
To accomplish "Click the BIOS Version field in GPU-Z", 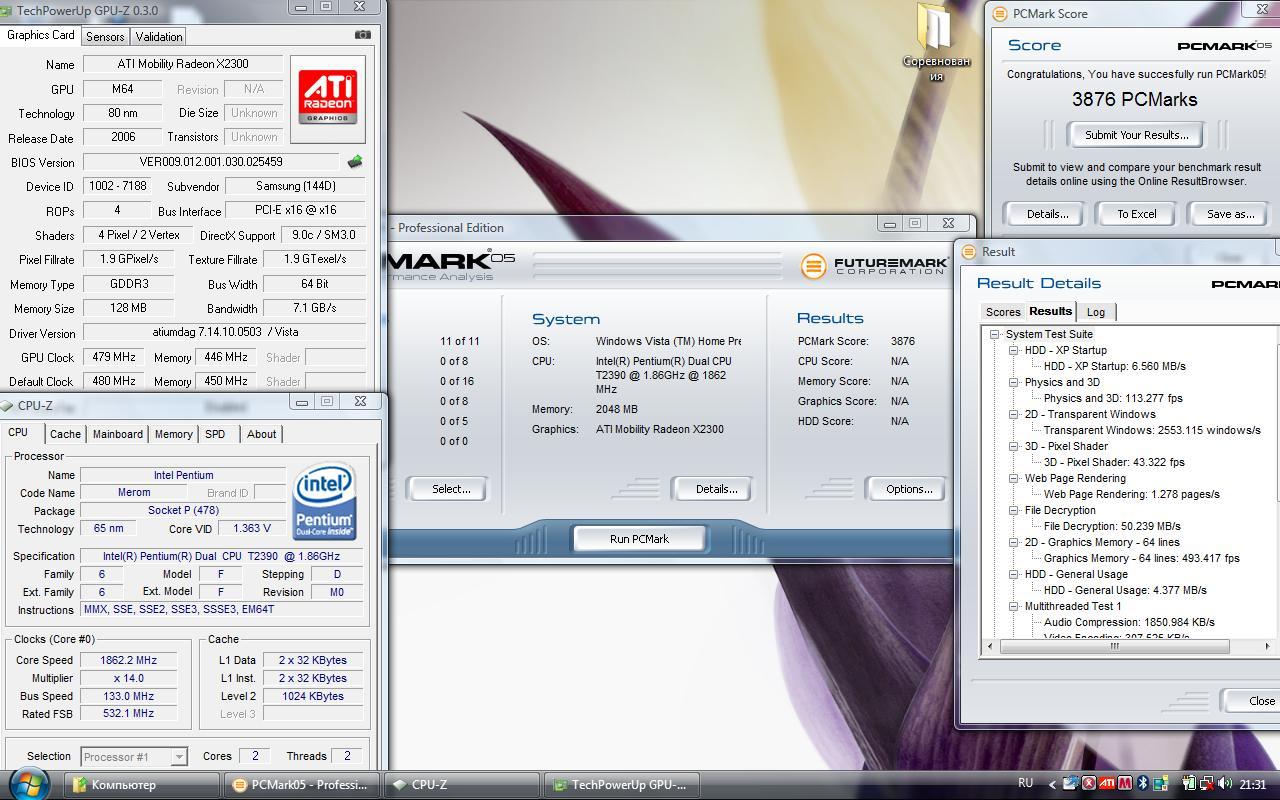I will tap(211, 162).
